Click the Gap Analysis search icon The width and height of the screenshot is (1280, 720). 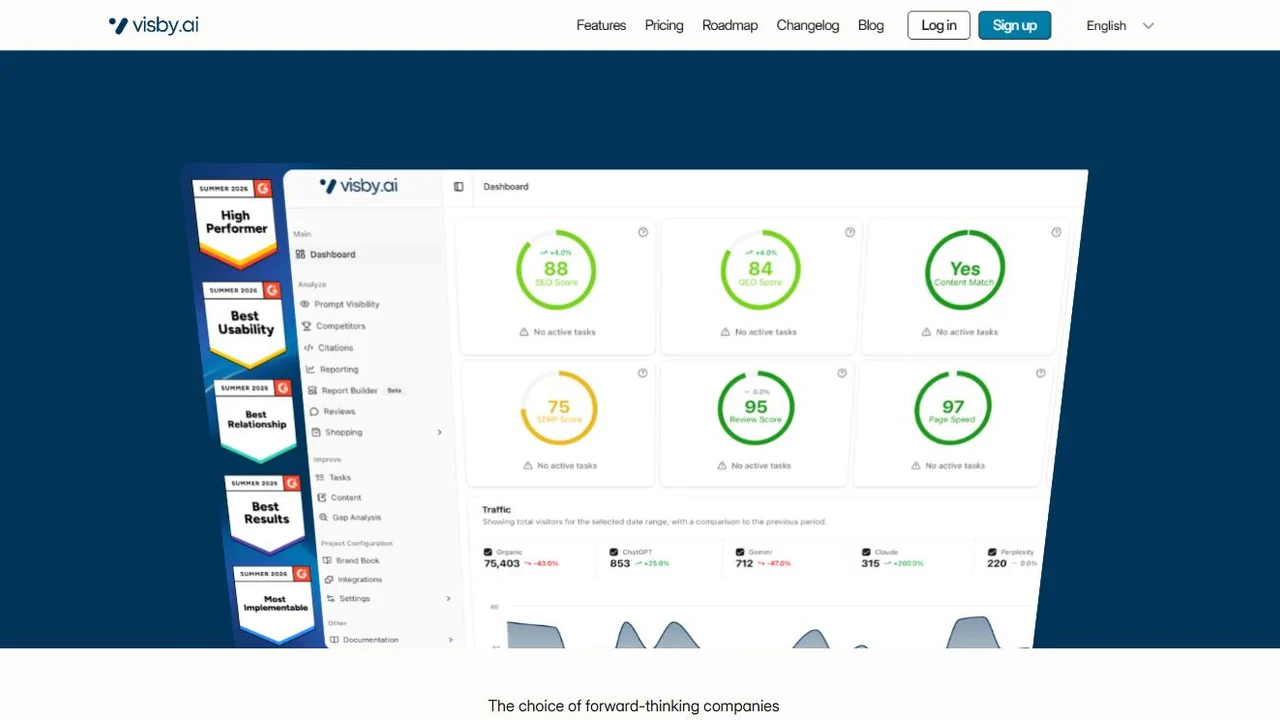[324, 517]
